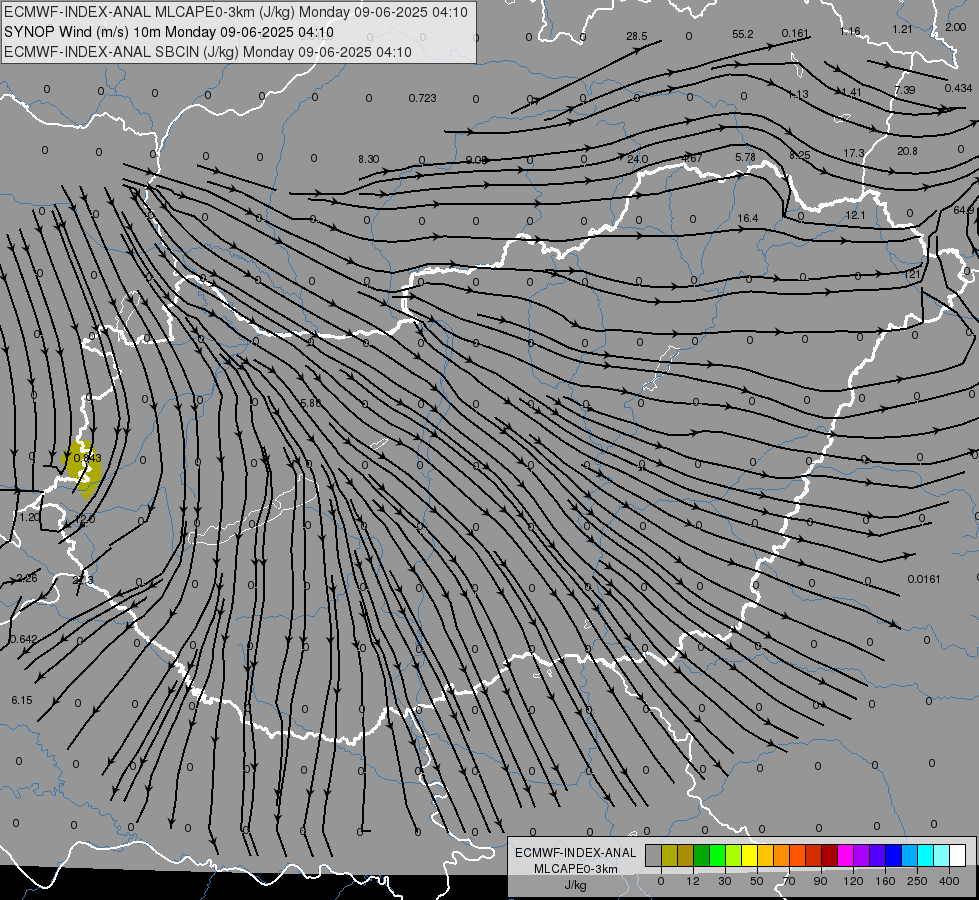Click the grid value '16.4'
The height and width of the screenshot is (900, 979).
[x=747, y=218]
